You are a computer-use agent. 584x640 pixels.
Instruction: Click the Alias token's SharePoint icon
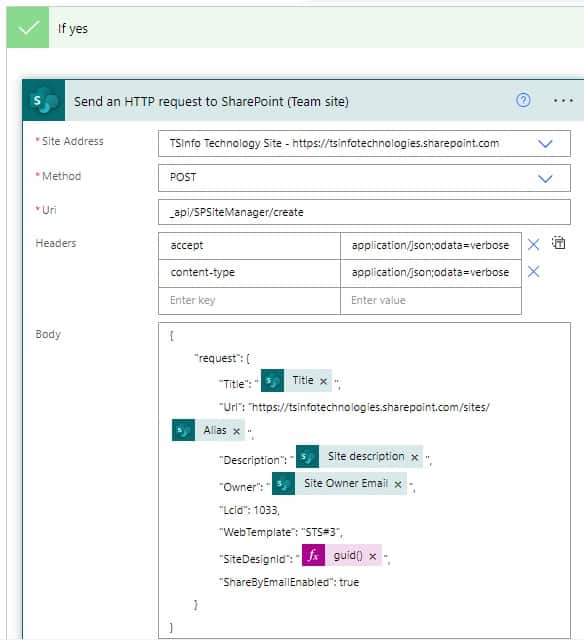coord(183,430)
